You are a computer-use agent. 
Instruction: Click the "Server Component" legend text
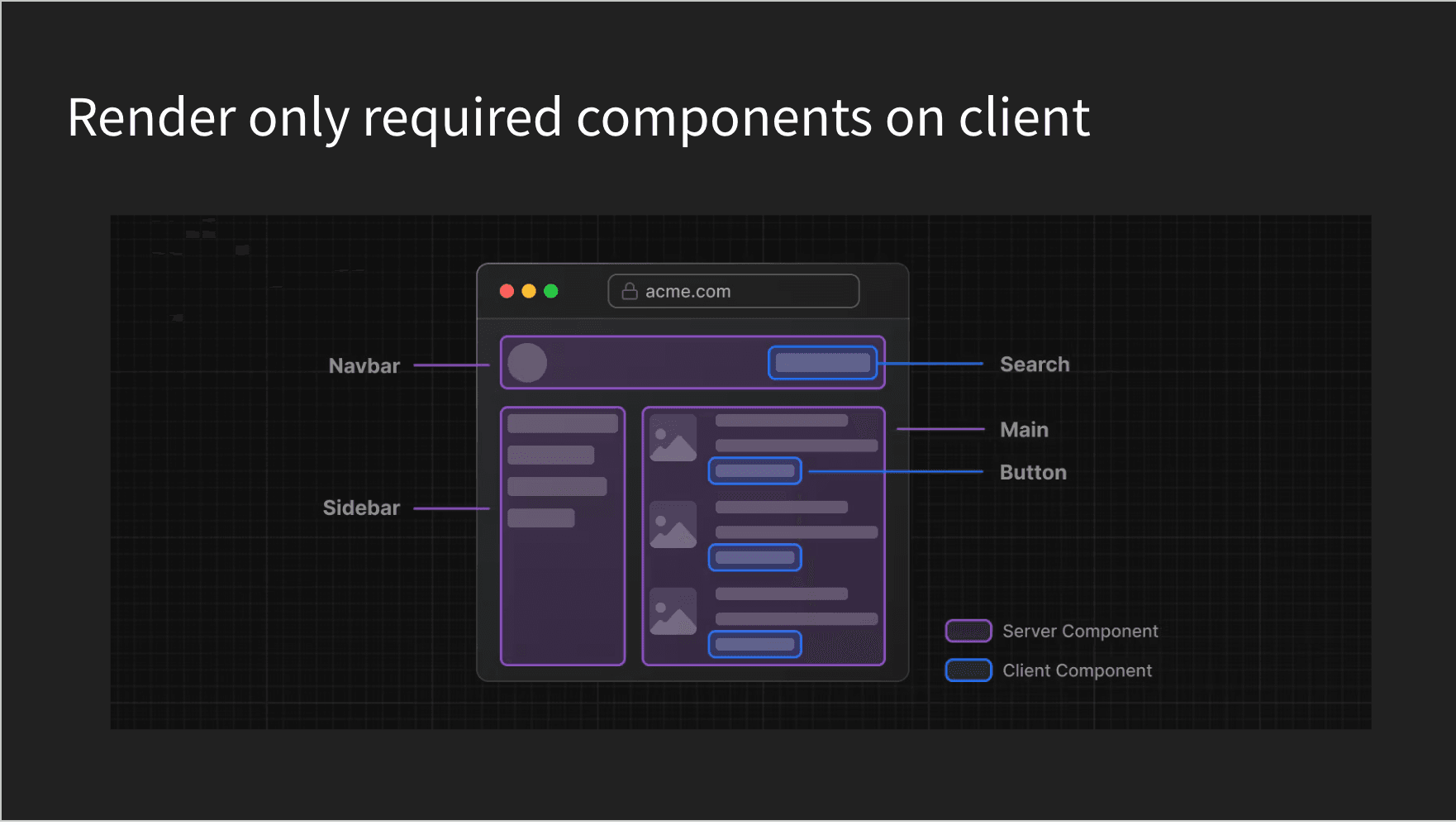[x=1080, y=631]
